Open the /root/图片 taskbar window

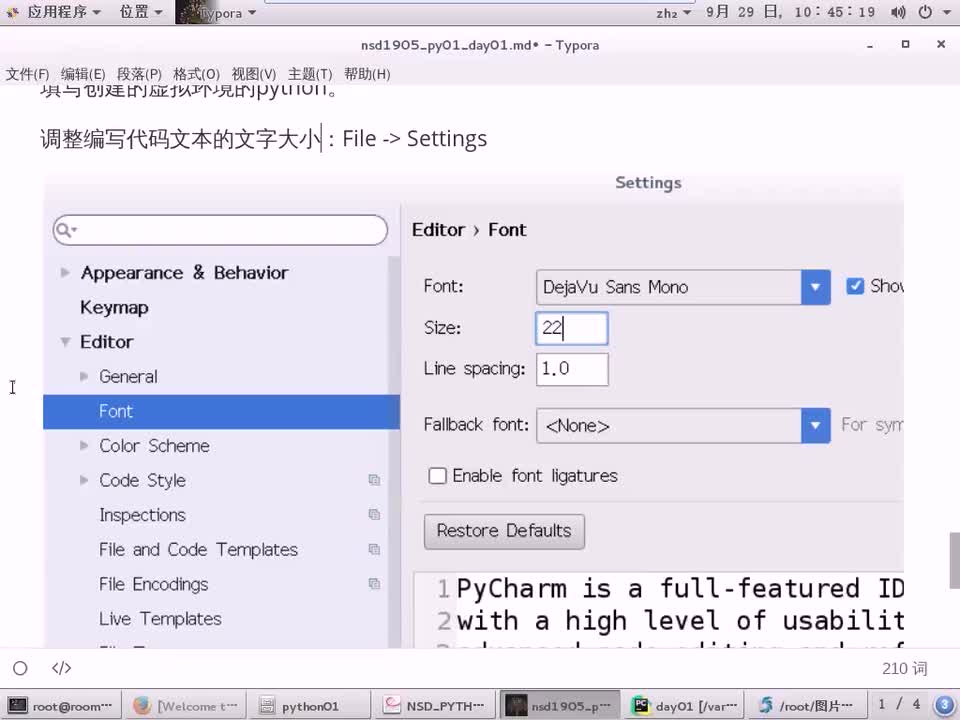[x=808, y=706]
